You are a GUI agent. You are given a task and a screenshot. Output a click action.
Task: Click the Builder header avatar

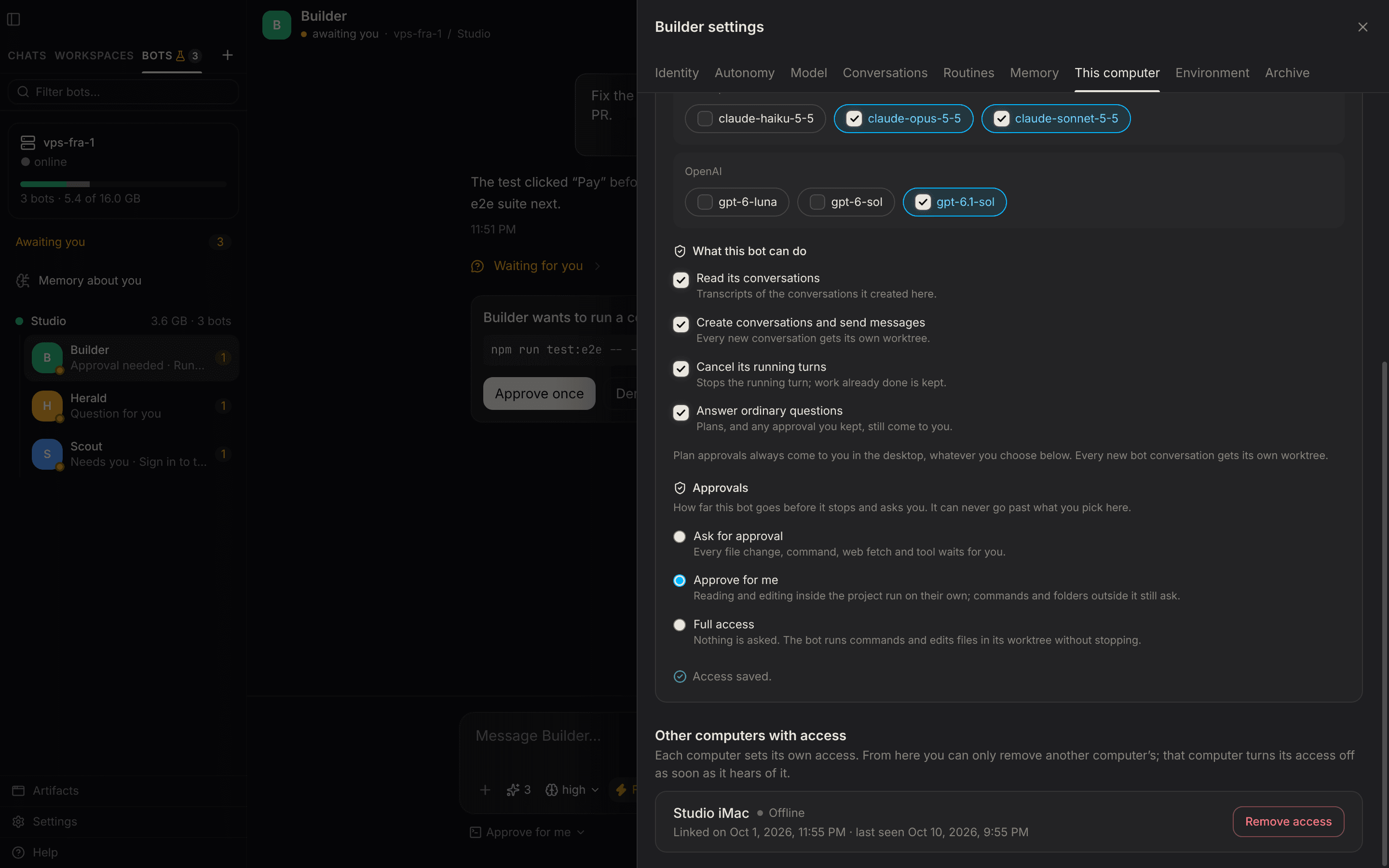pos(277,25)
